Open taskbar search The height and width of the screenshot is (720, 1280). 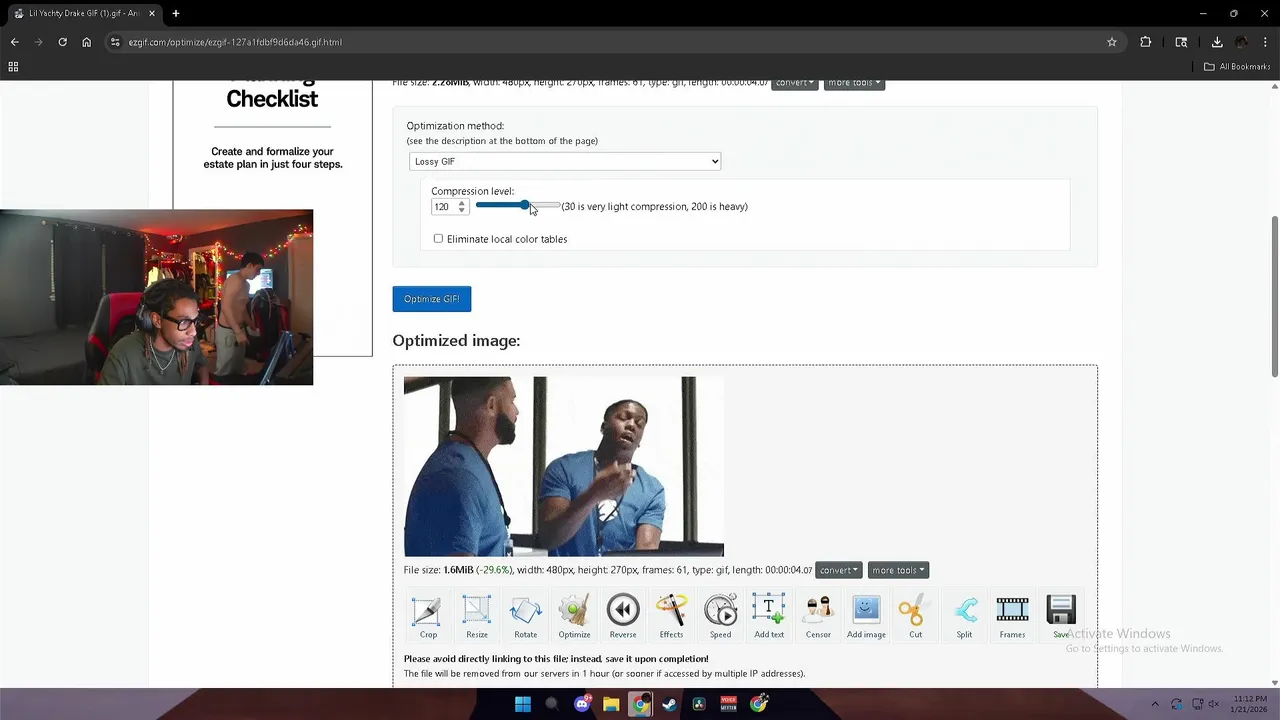click(x=552, y=704)
